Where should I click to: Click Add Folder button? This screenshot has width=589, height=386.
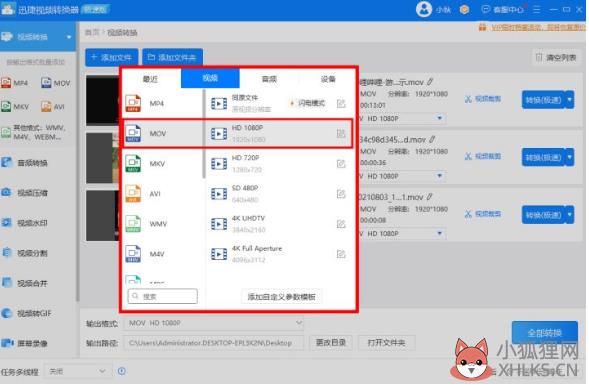click(x=172, y=57)
